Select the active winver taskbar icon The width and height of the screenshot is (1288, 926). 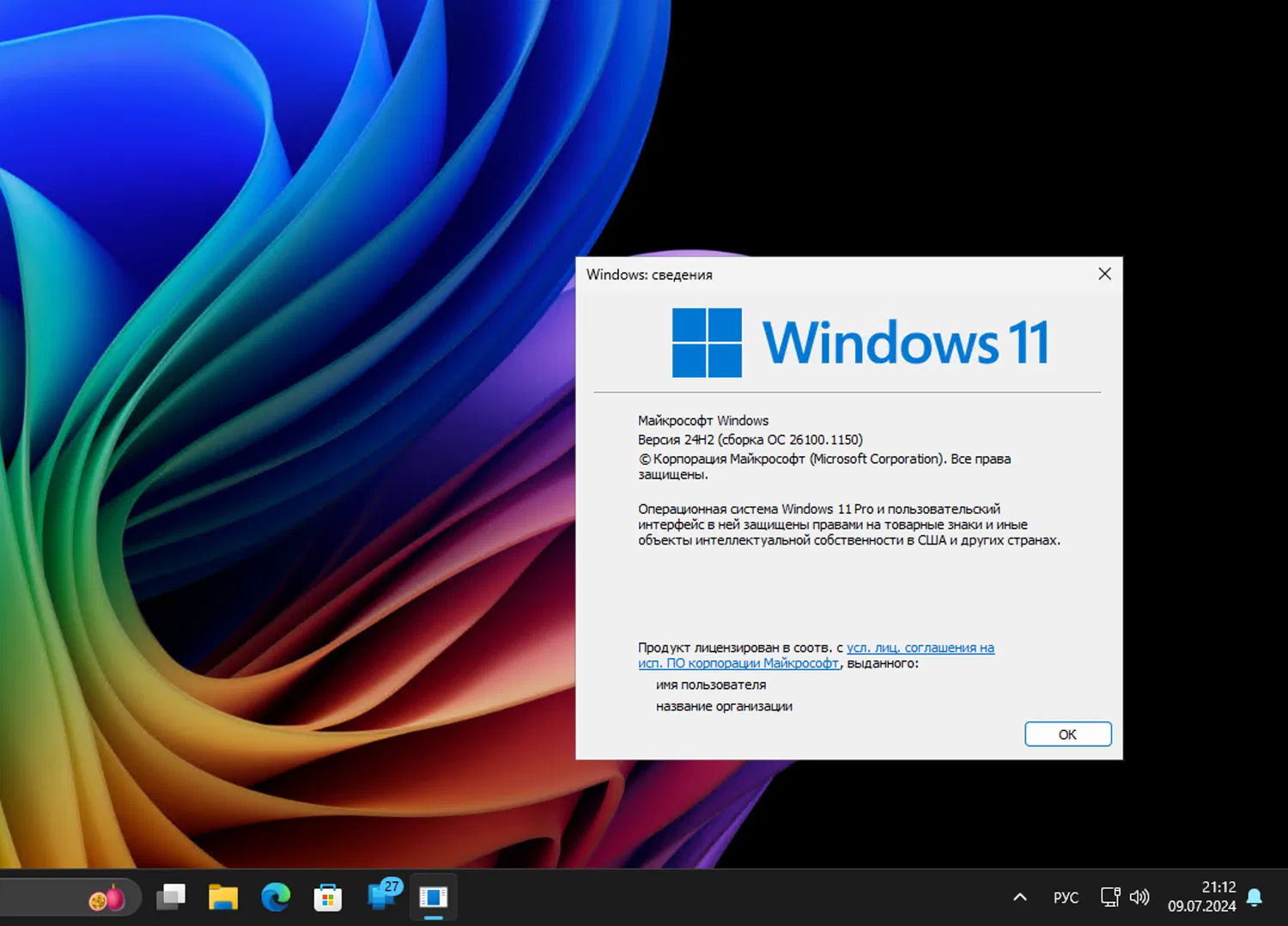click(x=434, y=898)
